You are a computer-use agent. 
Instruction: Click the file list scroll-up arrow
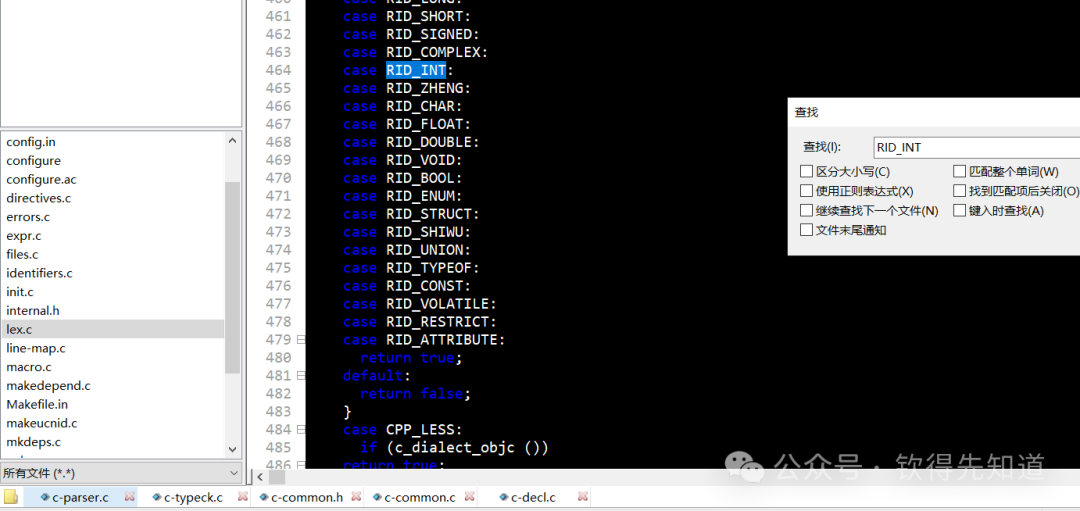(x=232, y=140)
